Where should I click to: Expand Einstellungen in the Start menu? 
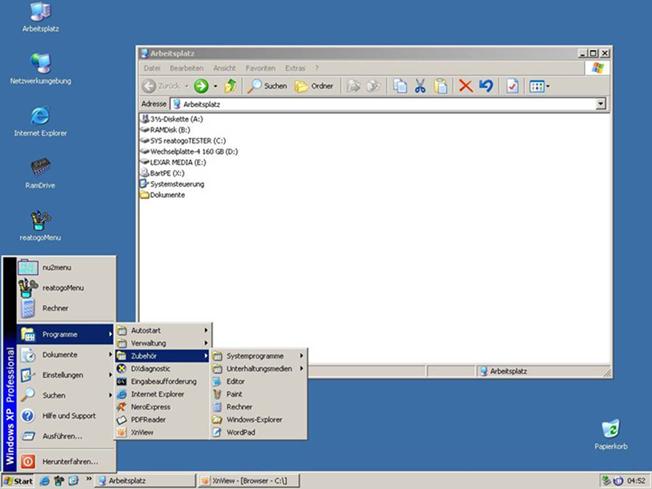(x=66, y=375)
